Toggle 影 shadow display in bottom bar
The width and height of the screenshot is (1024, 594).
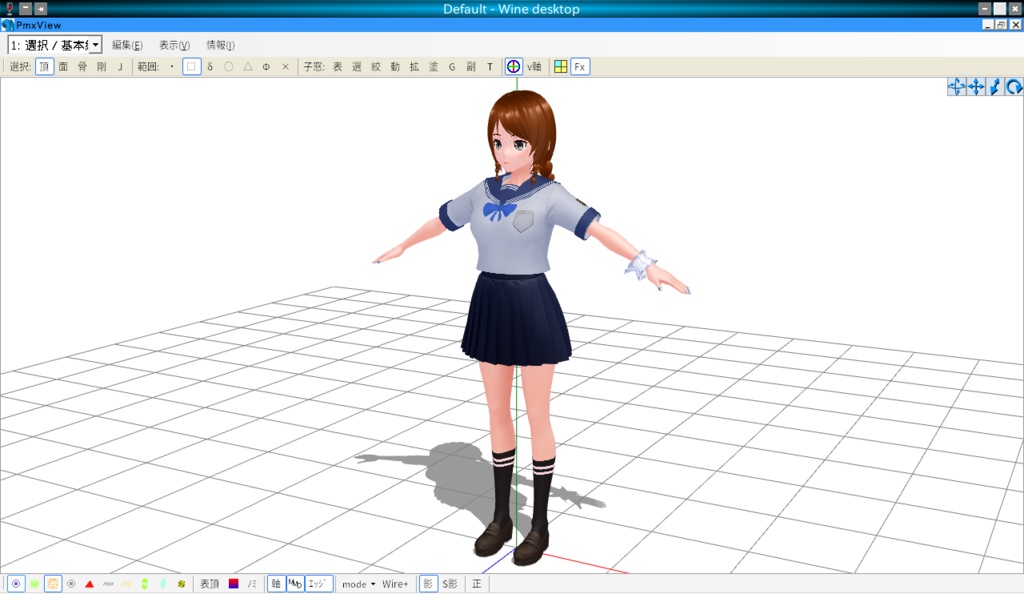tap(427, 583)
